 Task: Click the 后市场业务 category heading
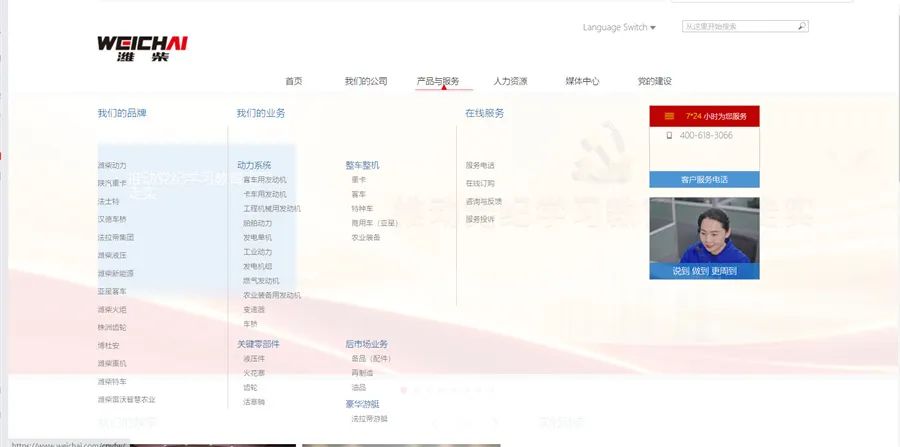(x=367, y=344)
